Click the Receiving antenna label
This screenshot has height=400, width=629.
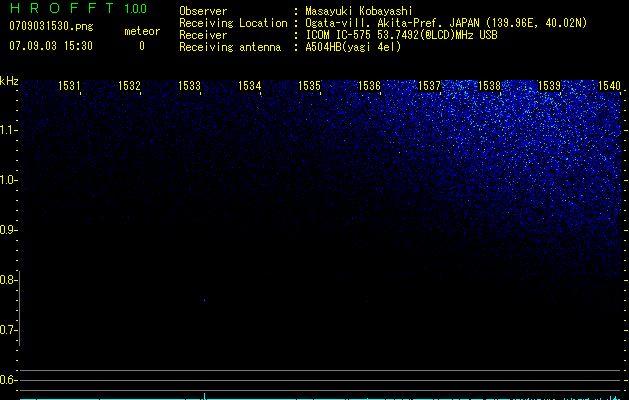pyautogui.click(x=230, y=47)
